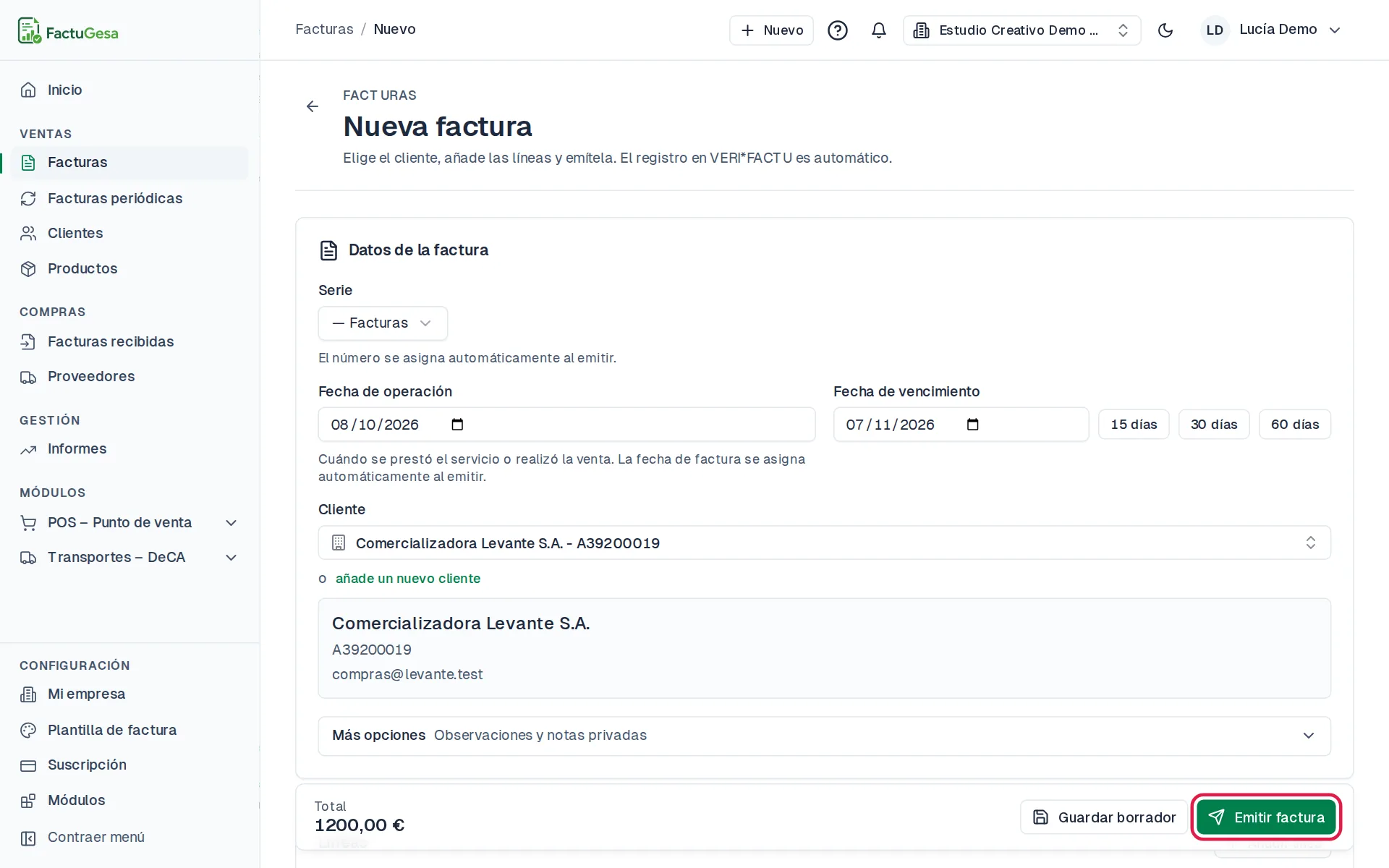Screen dimensions: 1389x868
Task: Click the LD user avatar
Action: point(1215,30)
